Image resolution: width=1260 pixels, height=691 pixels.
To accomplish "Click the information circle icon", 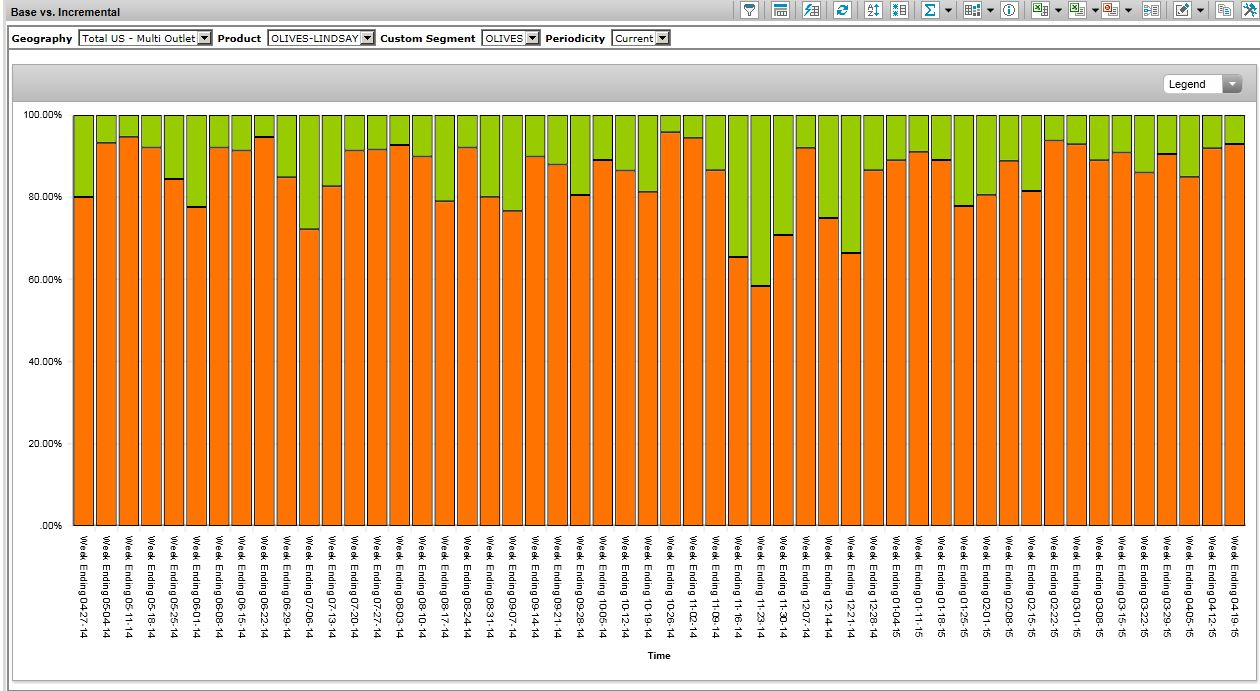I will click(1009, 10).
